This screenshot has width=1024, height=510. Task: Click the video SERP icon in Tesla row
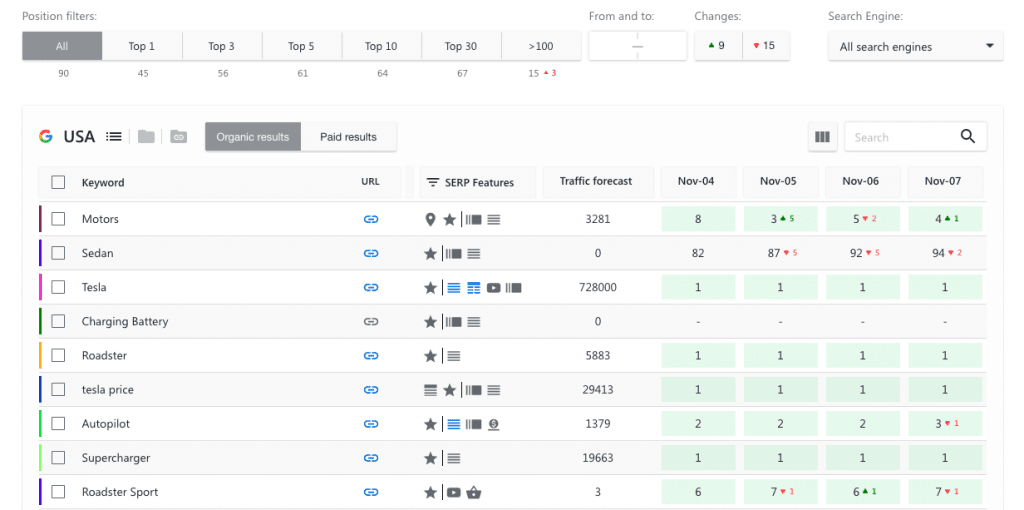pyautogui.click(x=494, y=287)
